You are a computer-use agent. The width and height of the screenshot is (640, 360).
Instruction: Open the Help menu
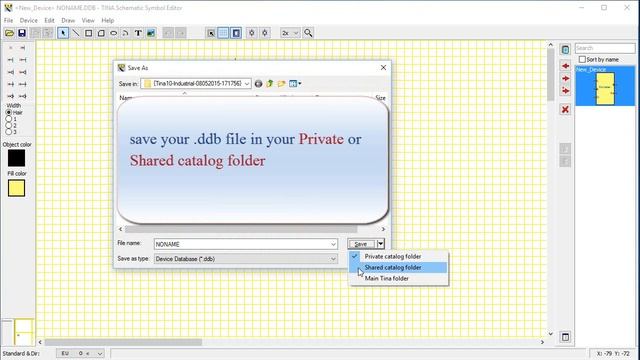tap(108, 20)
